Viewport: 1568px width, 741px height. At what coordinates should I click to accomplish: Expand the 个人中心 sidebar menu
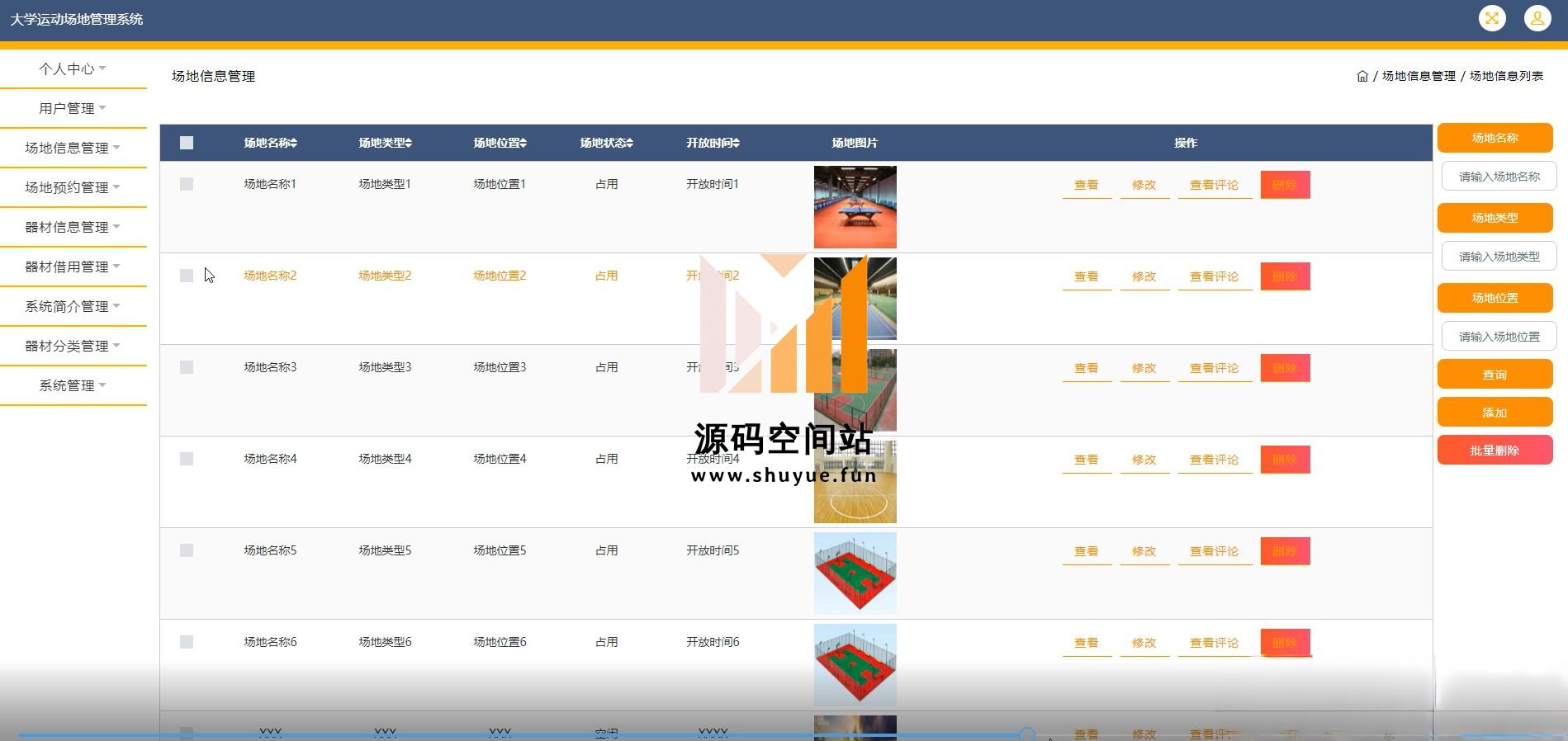73,68
